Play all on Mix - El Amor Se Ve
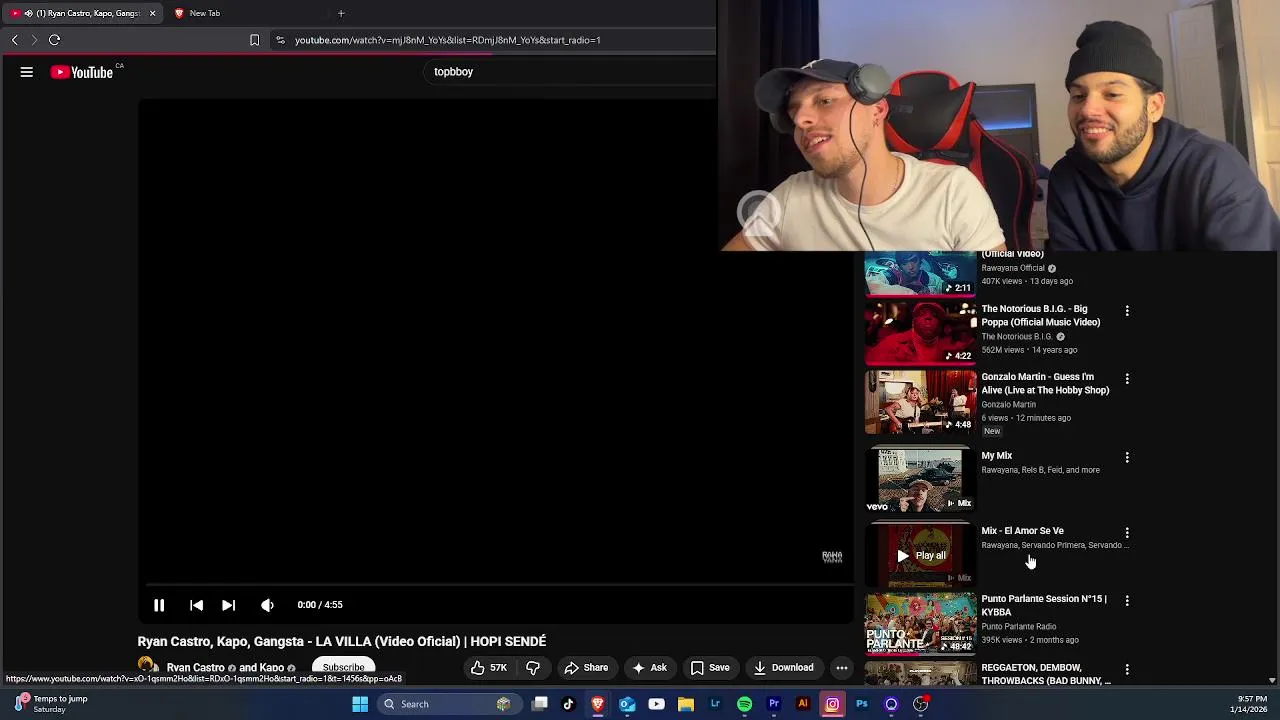This screenshot has width=1280, height=720. (x=920, y=555)
